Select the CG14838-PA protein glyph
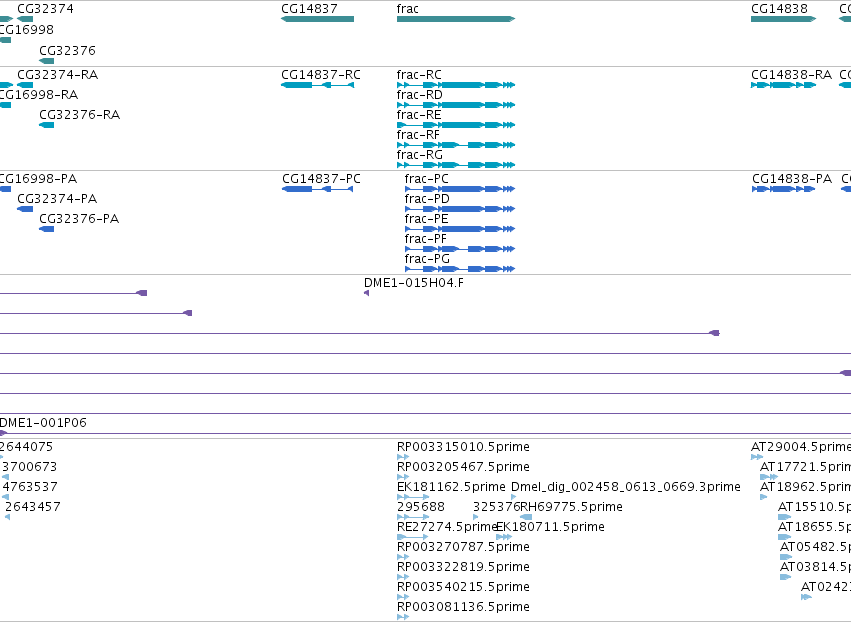Viewport: 851px width, 622px height. tap(784, 189)
